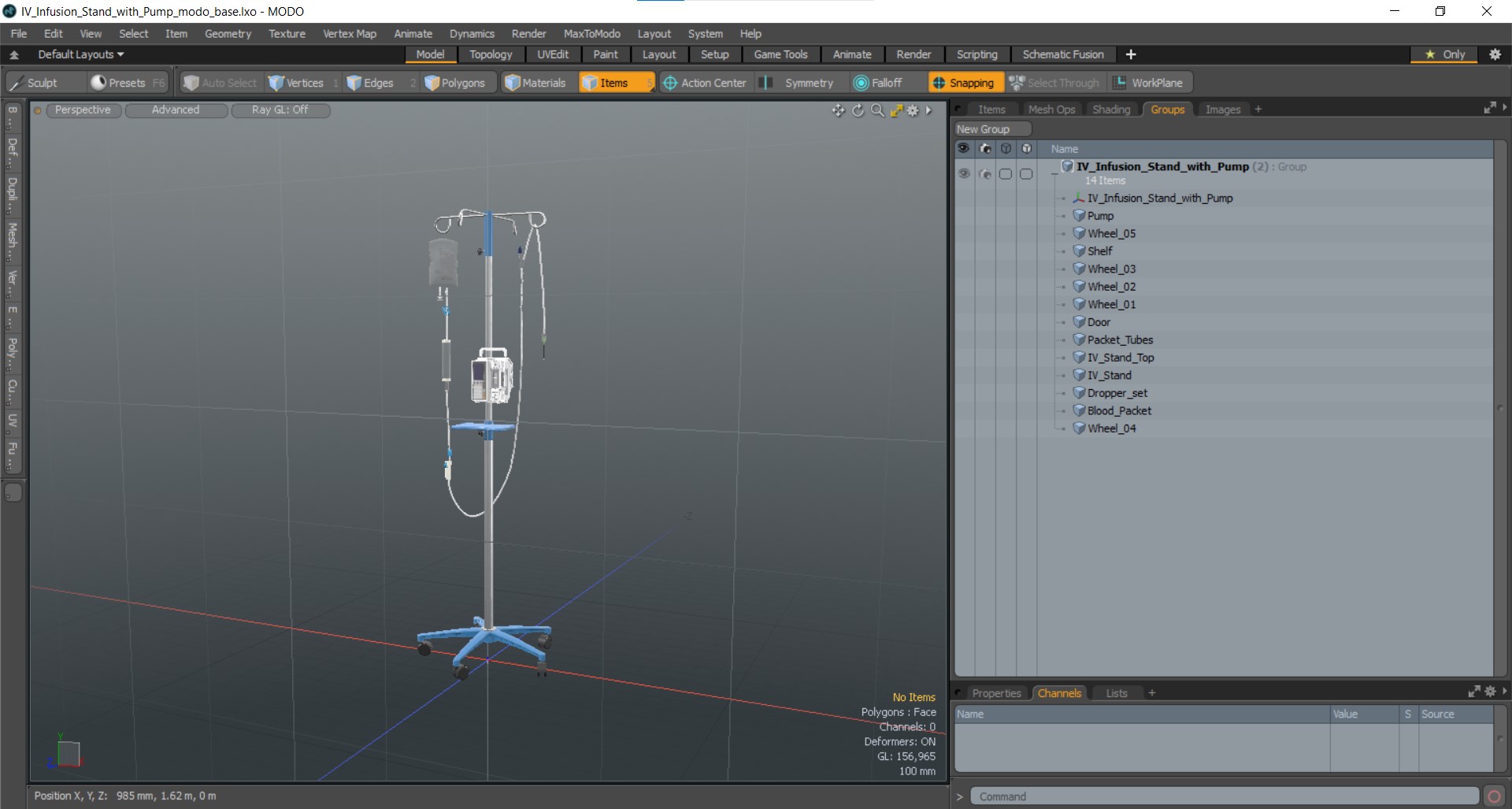Toggle Select Through mode
1512x809 pixels.
[1055, 83]
